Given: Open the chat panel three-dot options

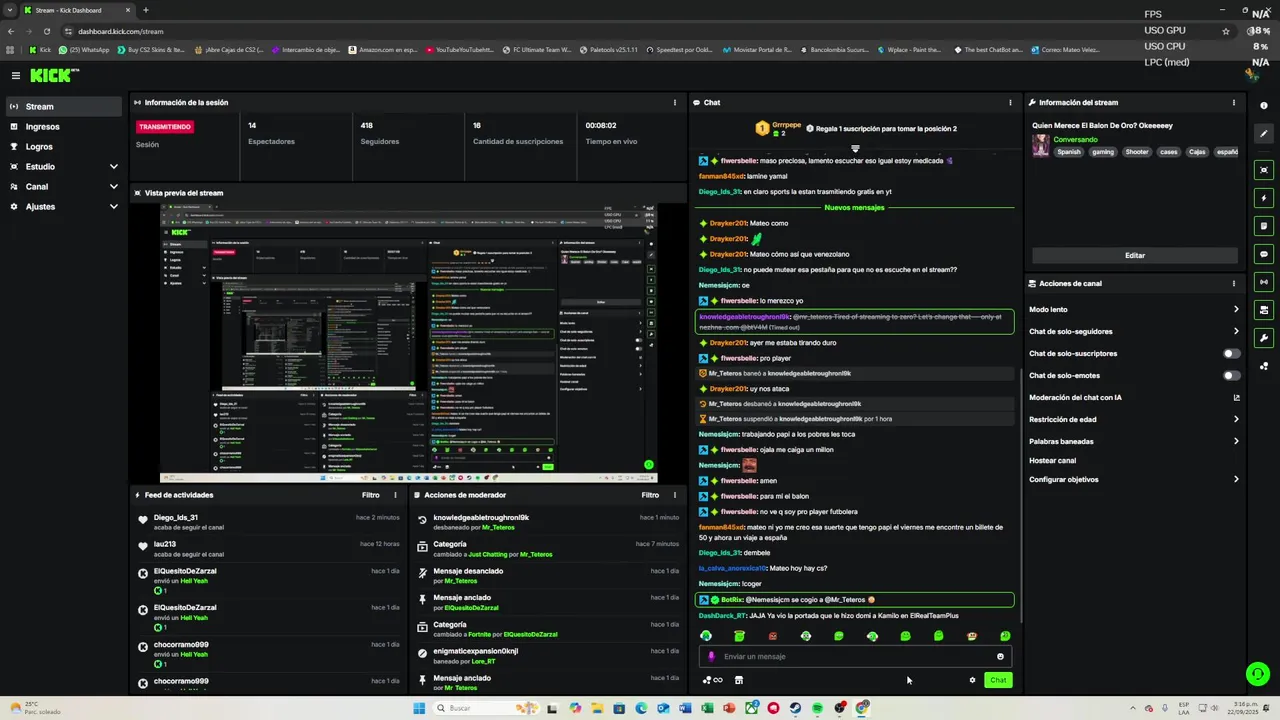Looking at the screenshot, I should [x=1010, y=102].
